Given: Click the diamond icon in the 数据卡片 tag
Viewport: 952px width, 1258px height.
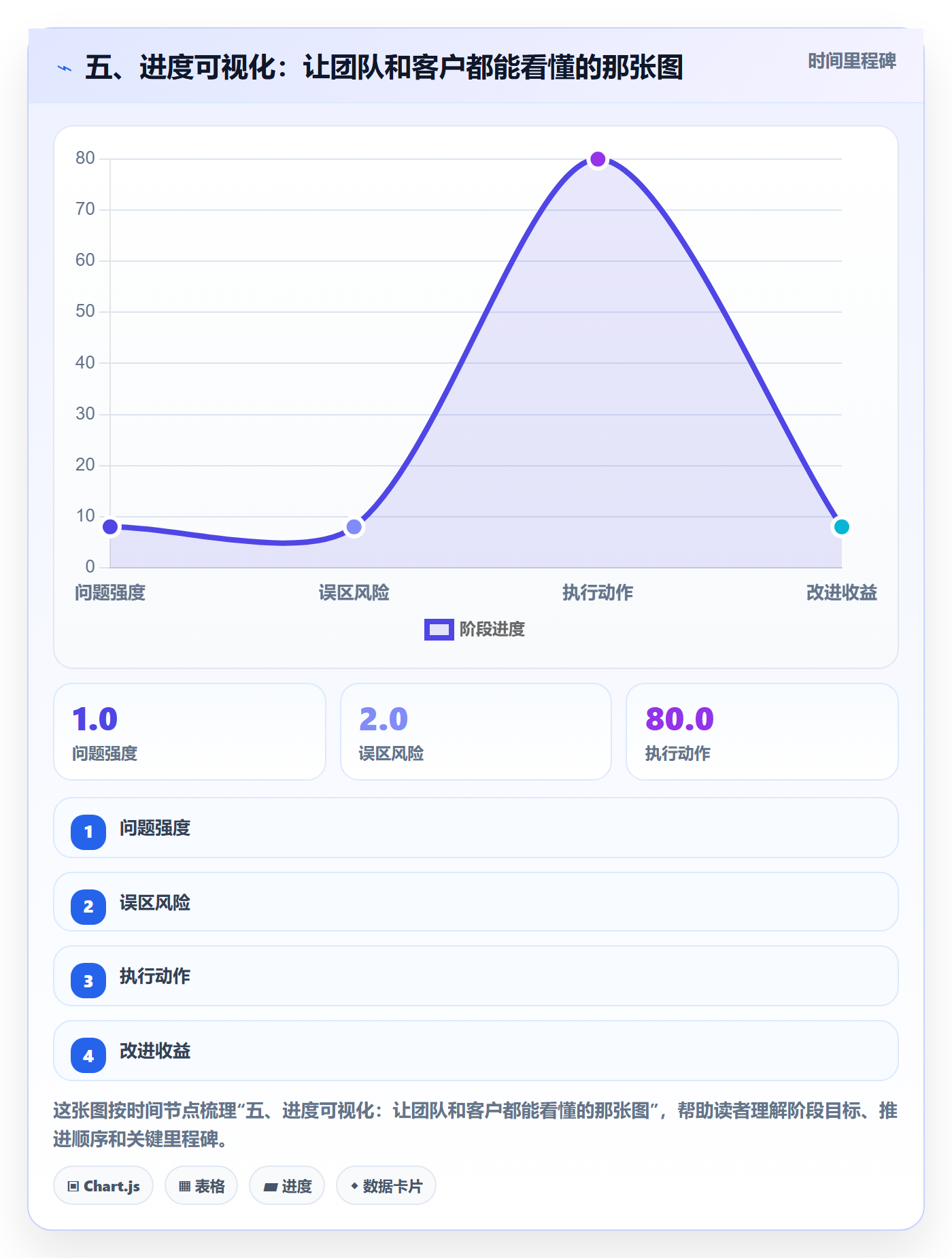Looking at the screenshot, I should click(354, 1186).
